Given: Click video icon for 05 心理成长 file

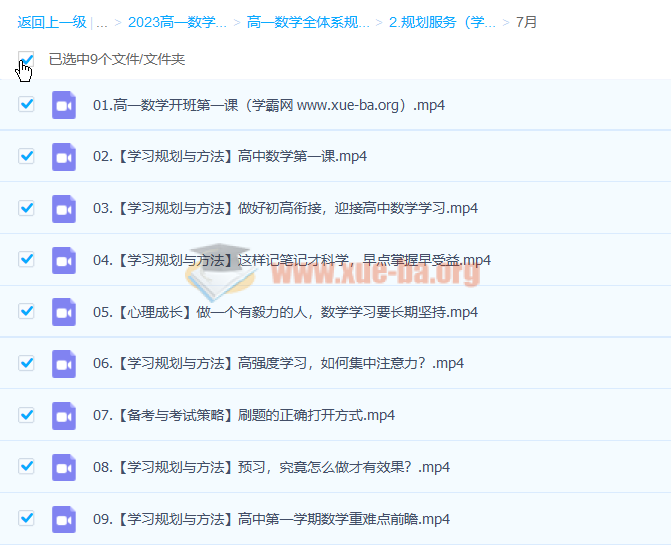Looking at the screenshot, I should click(x=64, y=312).
